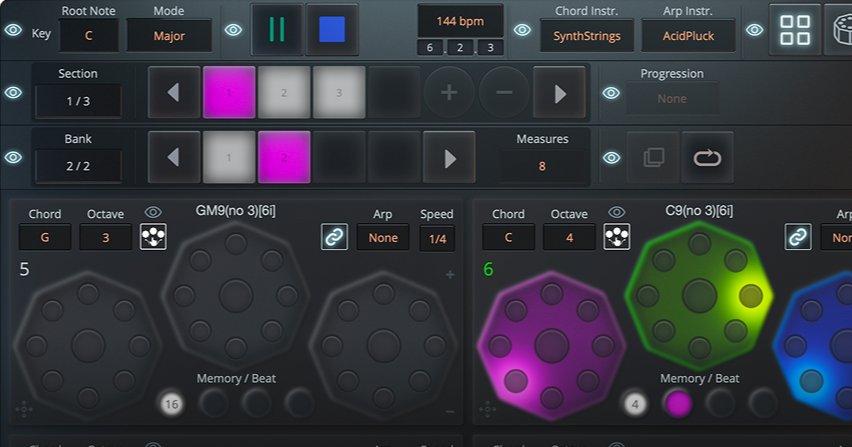The height and width of the screenshot is (447, 852).
Task: Click the 144 bpm tempo field
Action: (x=460, y=21)
